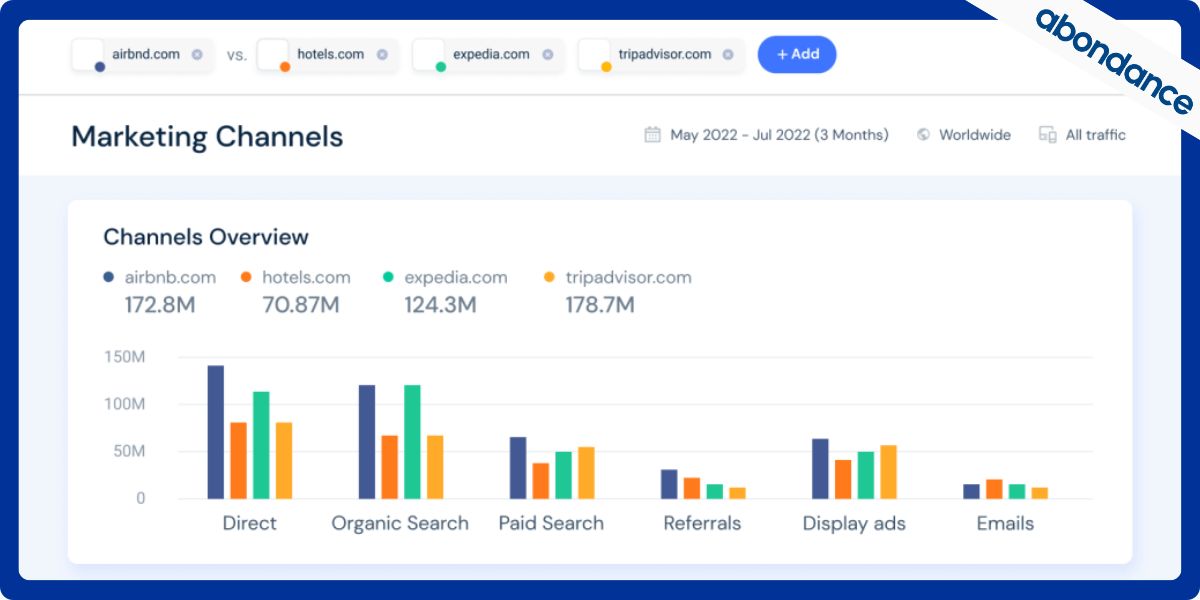Click expedia.com legend label

coord(456,277)
